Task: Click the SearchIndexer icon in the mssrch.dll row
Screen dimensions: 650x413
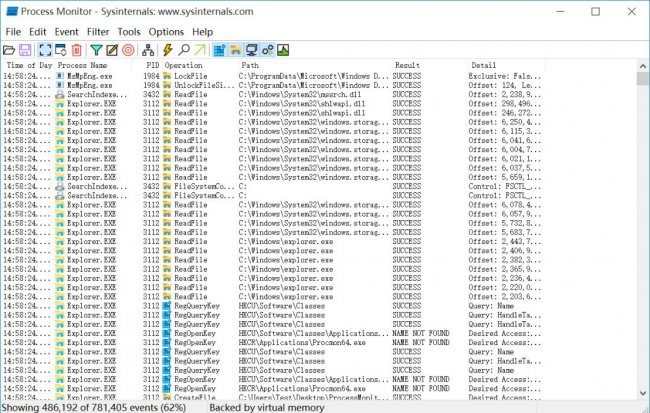Action: pos(61,94)
